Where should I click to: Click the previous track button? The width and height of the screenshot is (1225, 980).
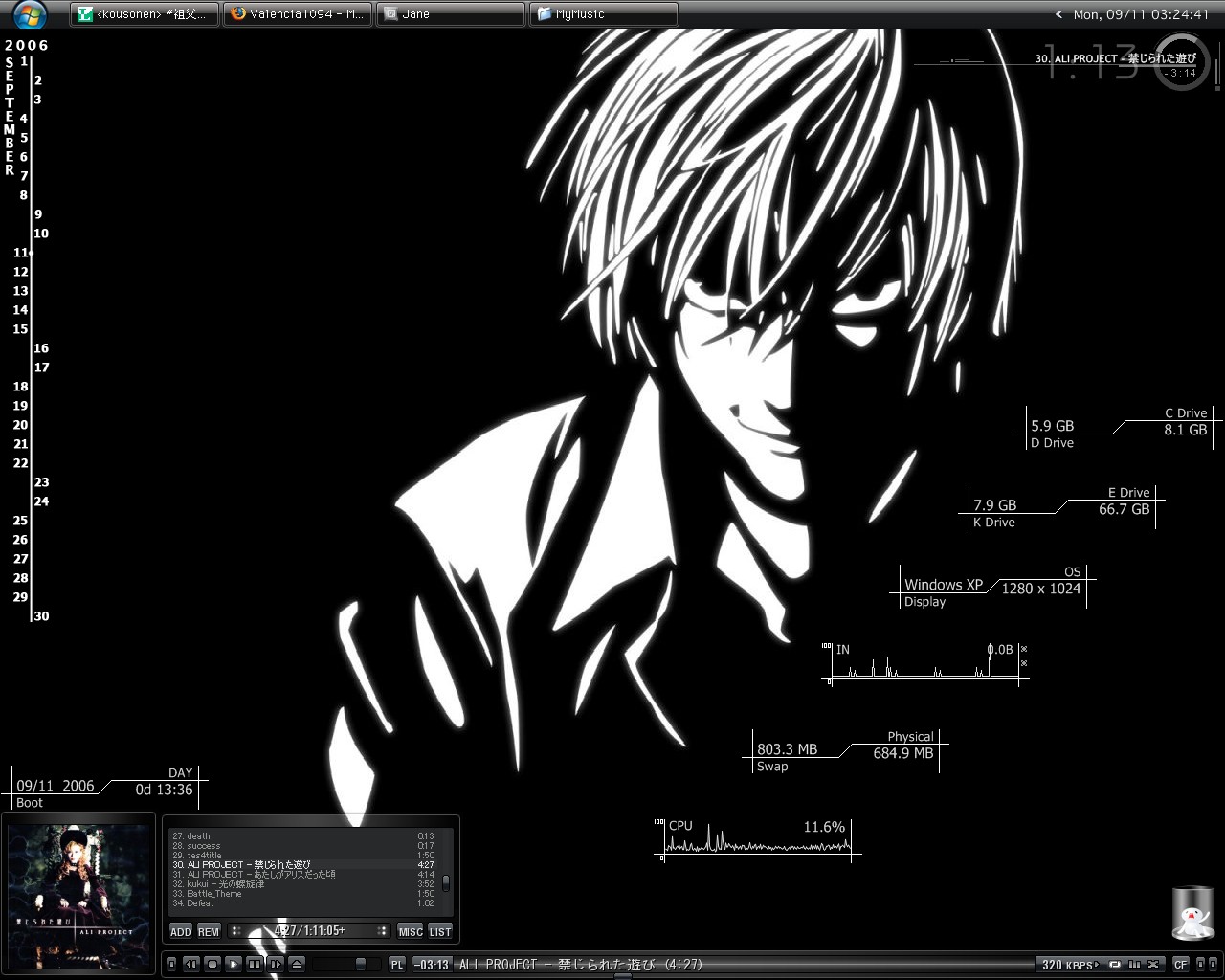[x=191, y=965]
